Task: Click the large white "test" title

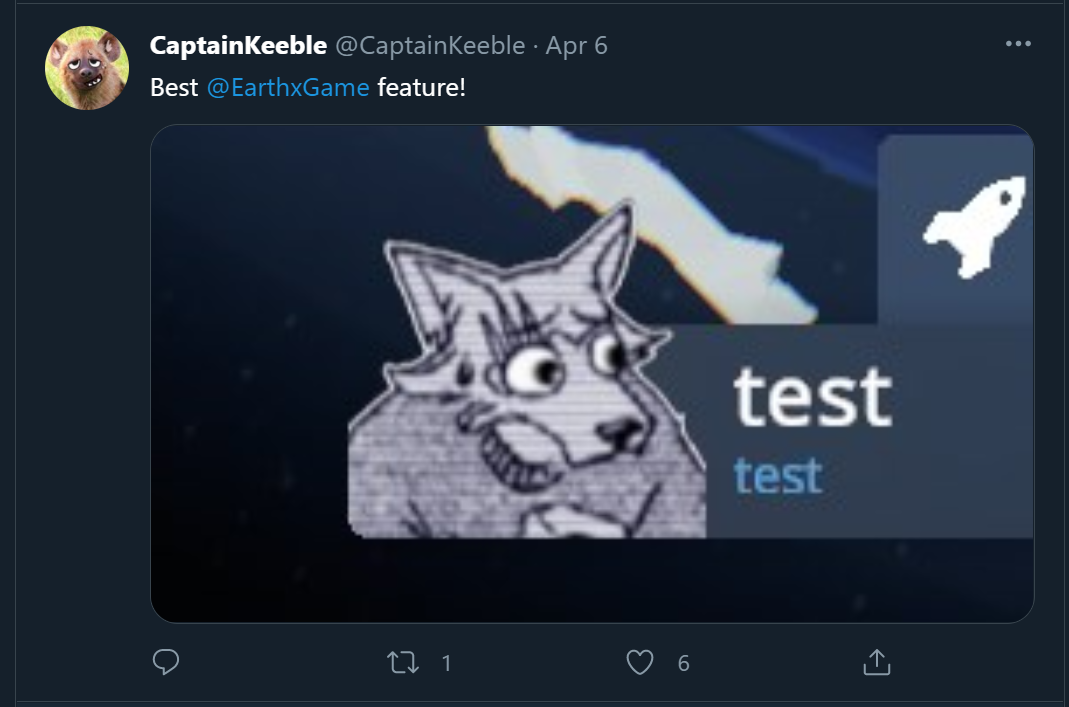Action: (x=813, y=397)
